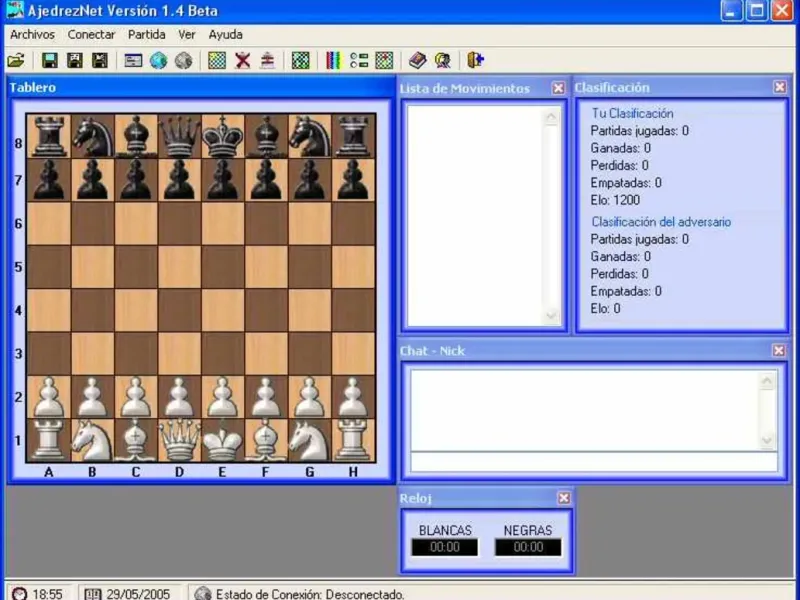
Task: Select the black knight on B8
Action: pos(92,136)
